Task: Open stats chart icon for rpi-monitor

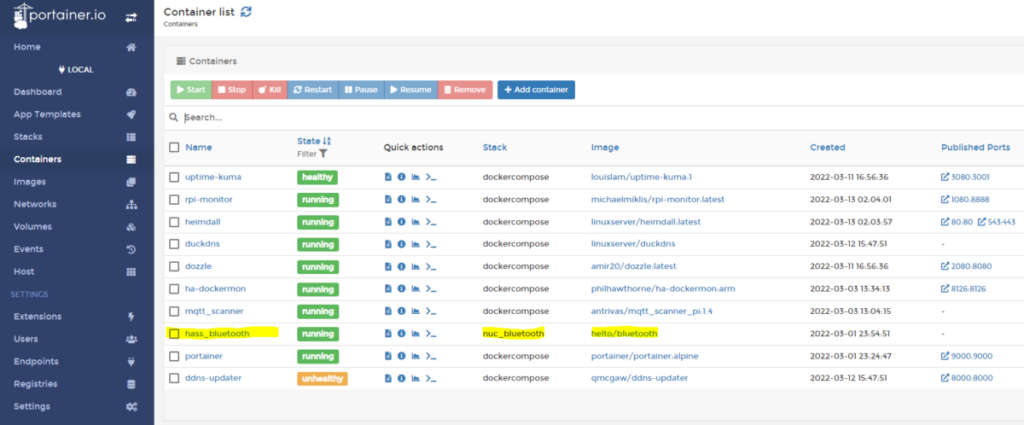Action: [x=415, y=199]
